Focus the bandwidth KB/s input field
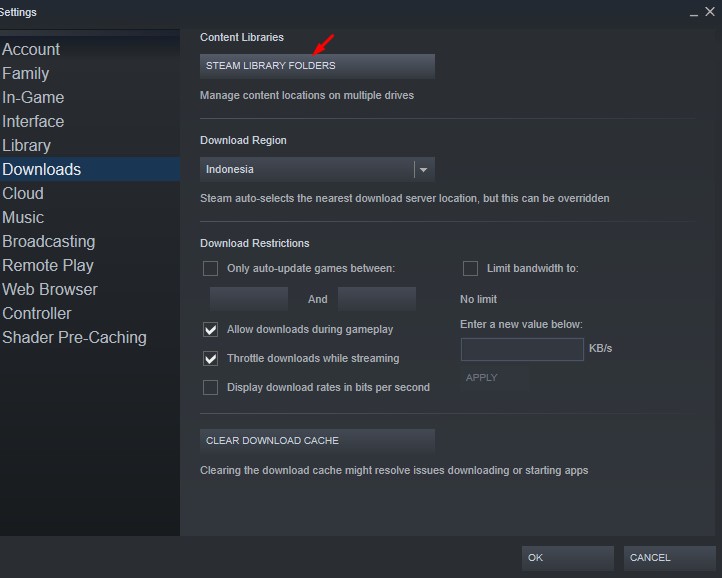Viewport: 722px width, 578px height. pyautogui.click(x=522, y=349)
